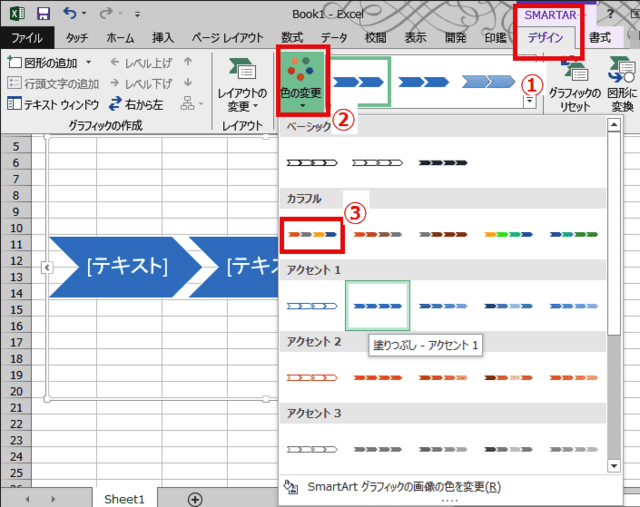This screenshot has width=640, height=507.
Task: Click グラフィックのリセット (Reset Graphic) icon
Action: point(573,85)
